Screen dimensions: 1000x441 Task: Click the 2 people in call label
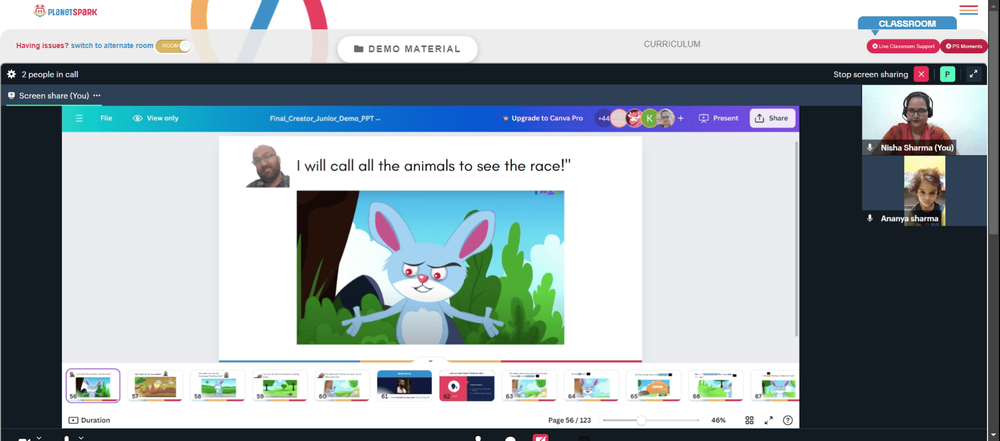(50, 74)
